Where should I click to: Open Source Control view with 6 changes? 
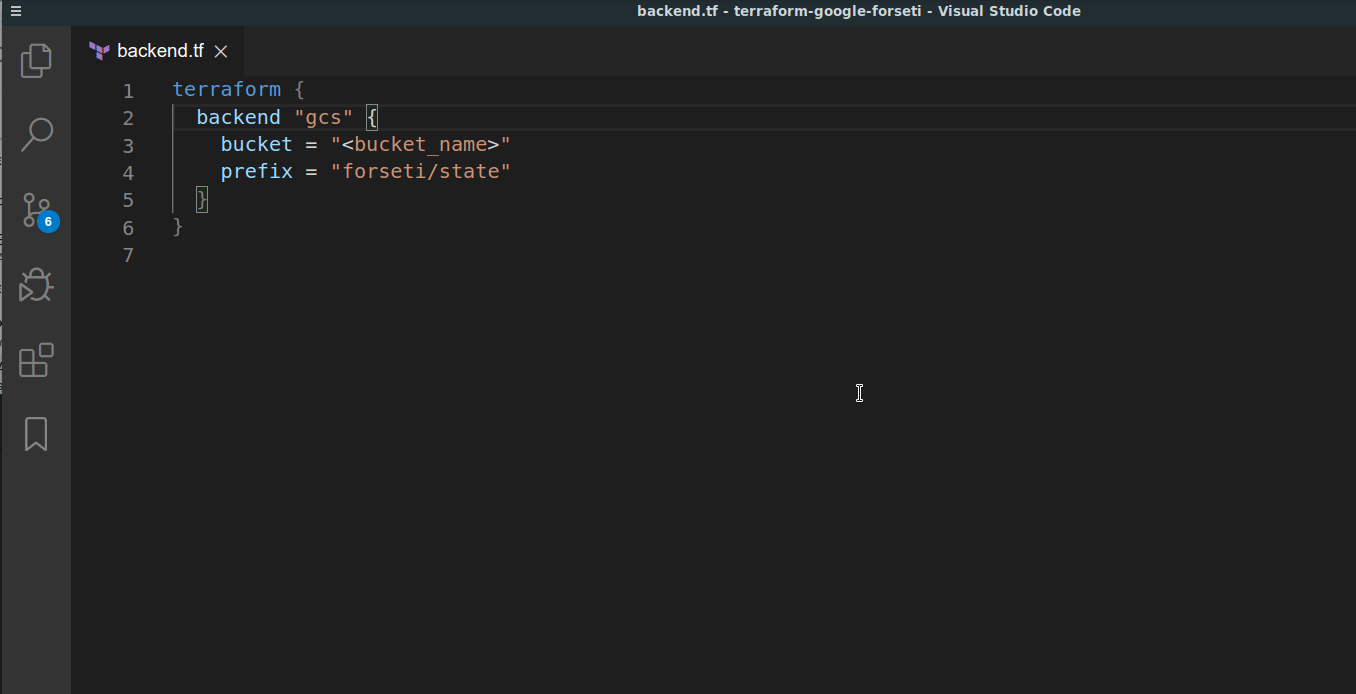(x=38, y=211)
